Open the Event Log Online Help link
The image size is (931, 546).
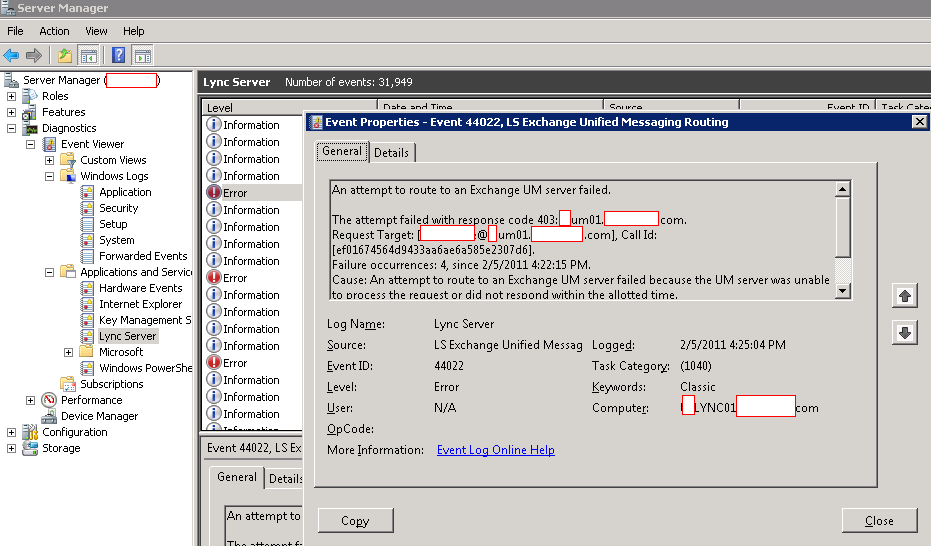click(x=496, y=450)
